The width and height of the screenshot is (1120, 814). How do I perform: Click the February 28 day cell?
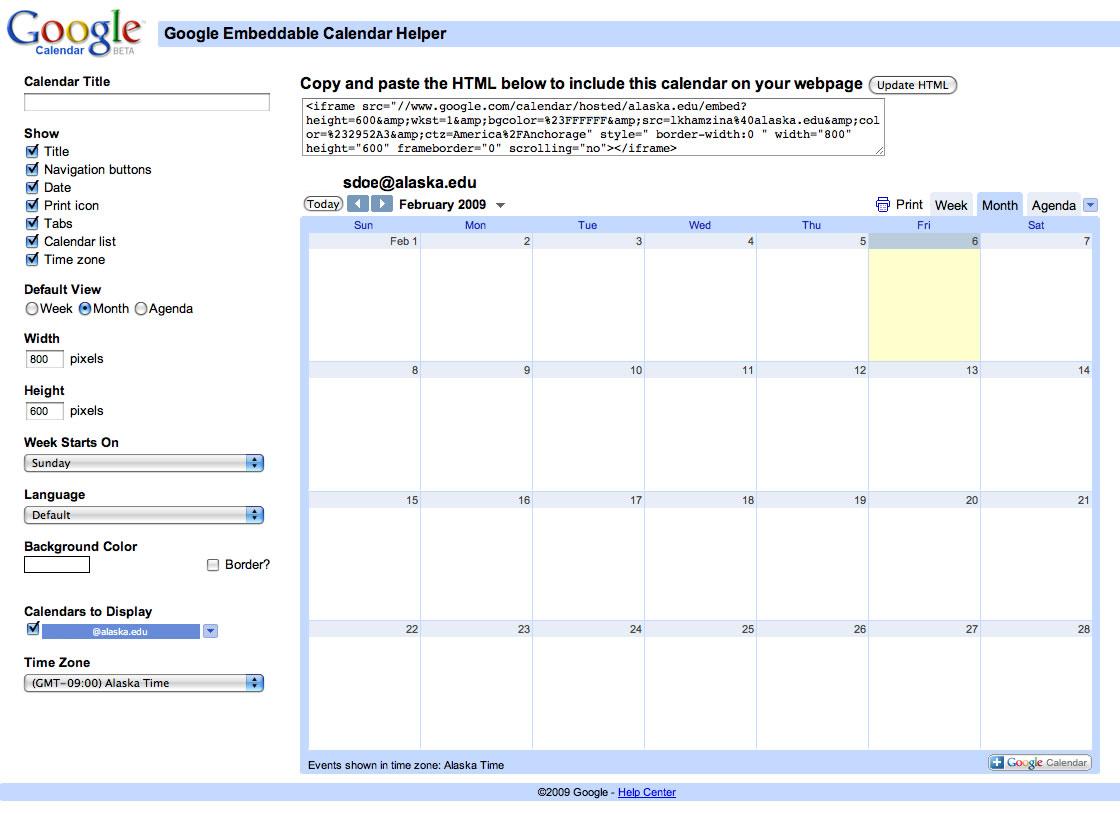(x=1036, y=685)
